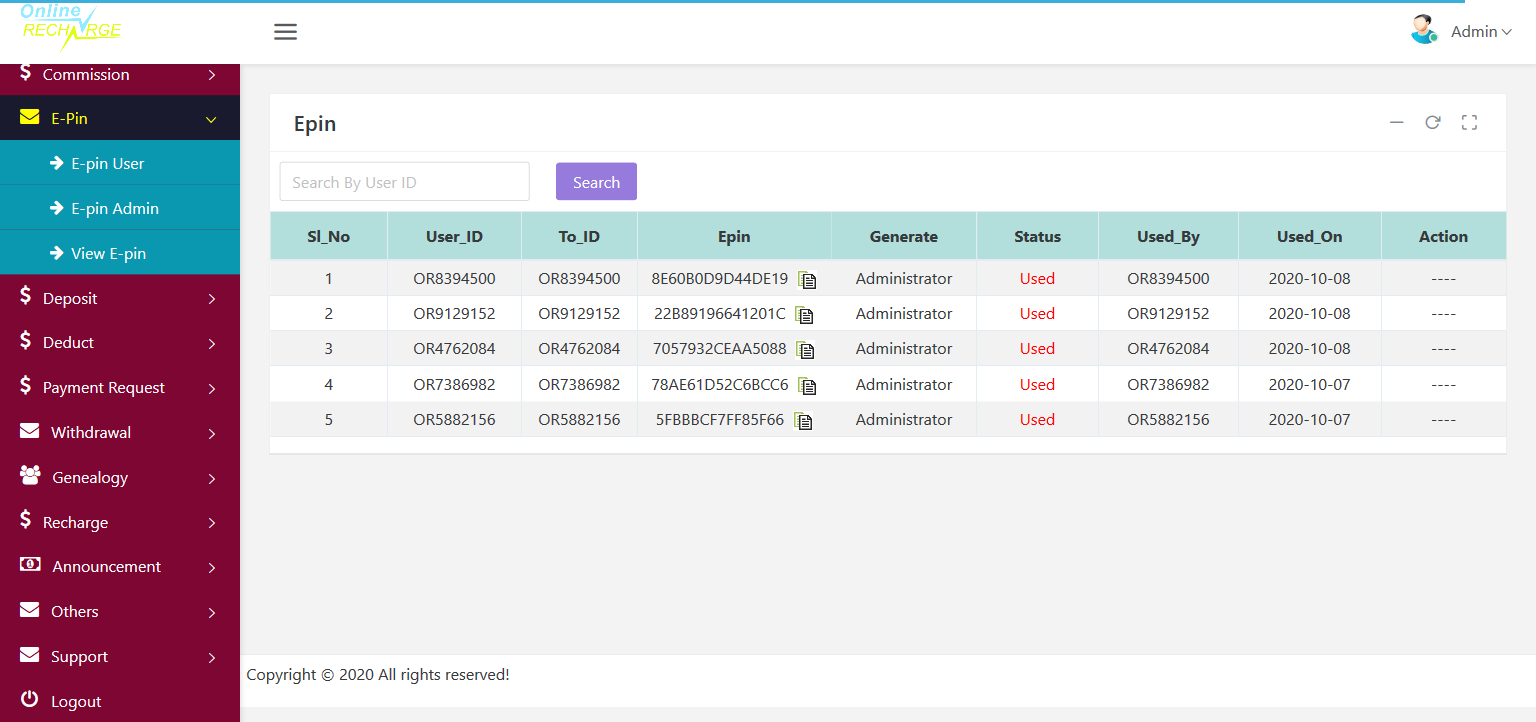Collapse the E-Pin menu chevron
This screenshot has width=1536, height=722.
click(211, 120)
